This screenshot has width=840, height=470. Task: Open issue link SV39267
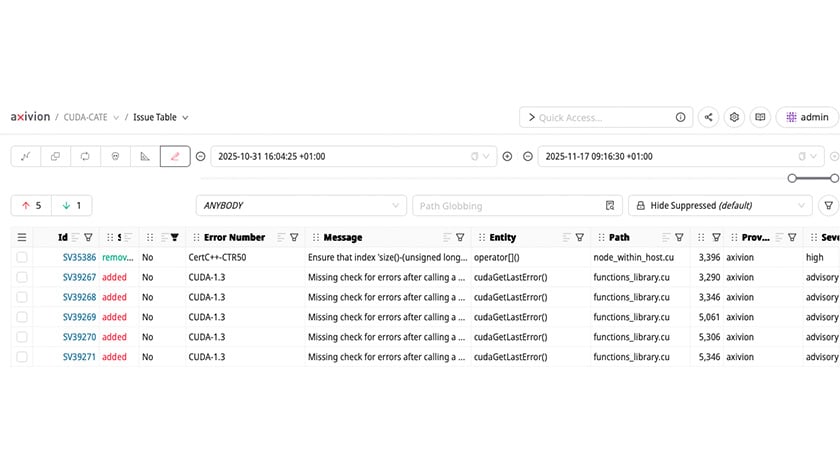pos(79,277)
